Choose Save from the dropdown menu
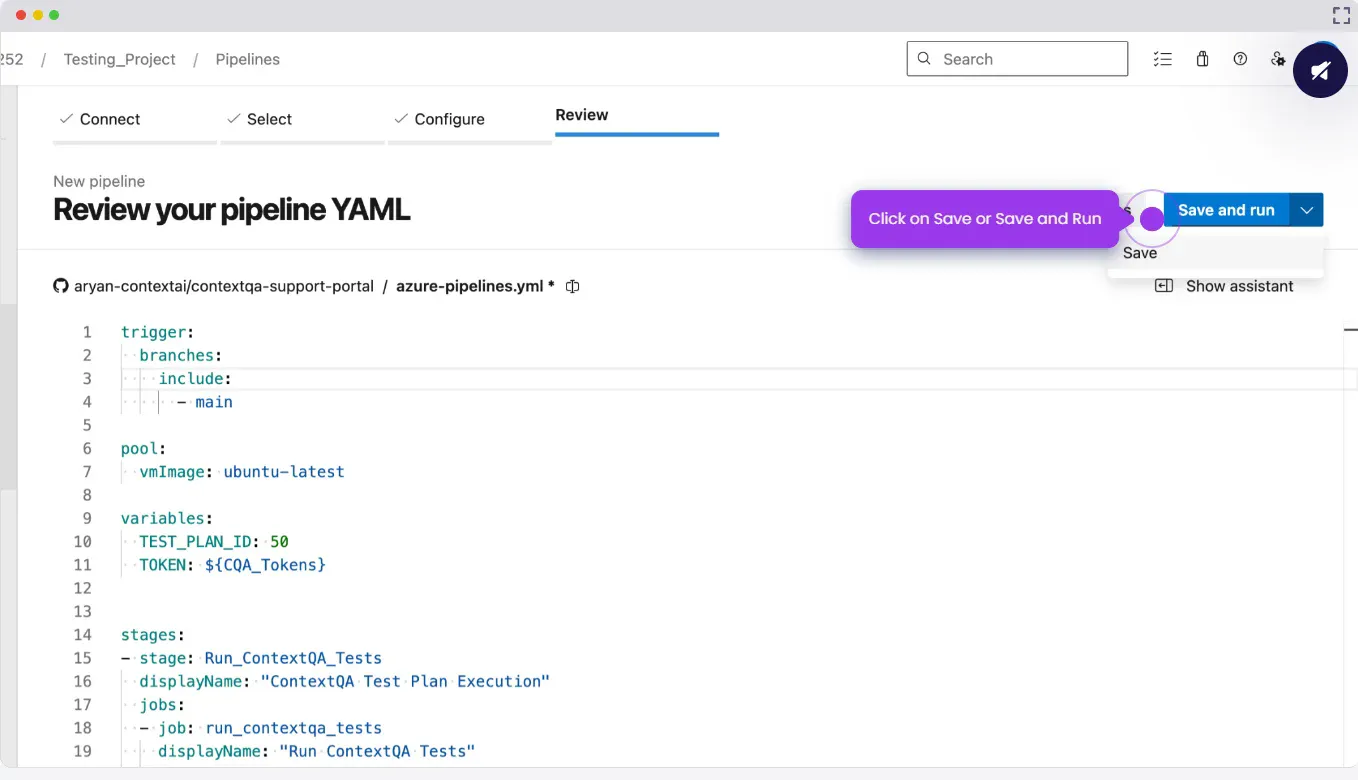Image resolution: width=1358 pixels, height=780 pixels. click(1140, 254)
